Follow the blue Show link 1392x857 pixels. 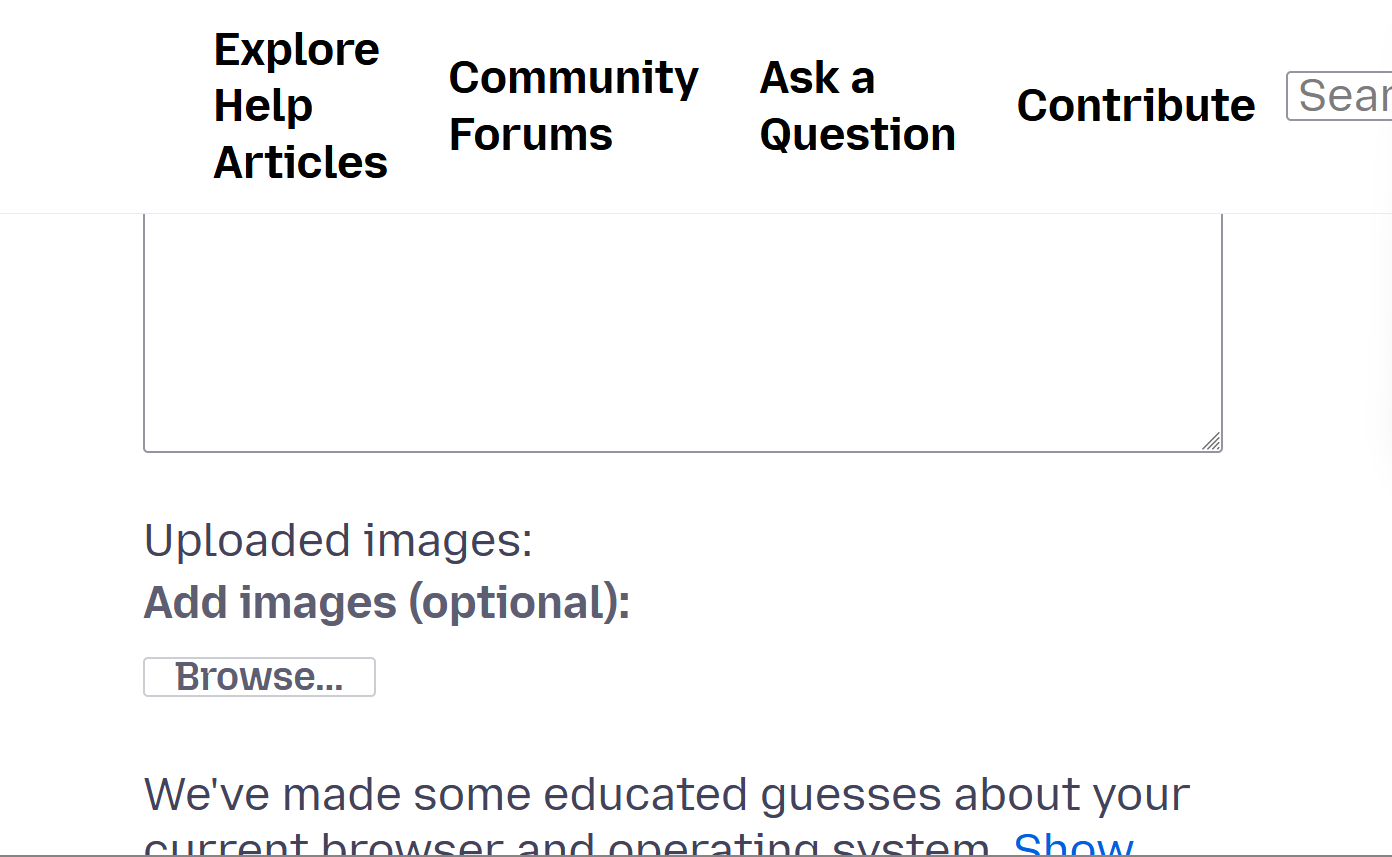coord(1073,846)
